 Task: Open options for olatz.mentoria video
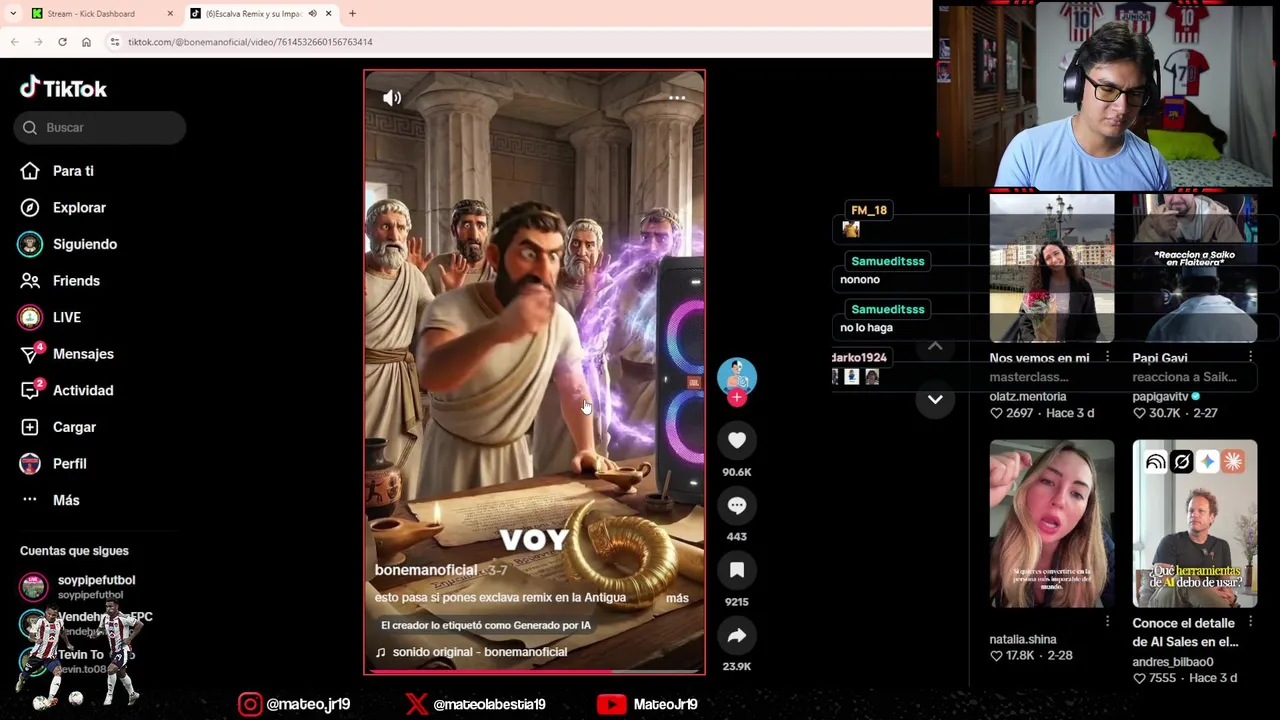click(1107, 357)
